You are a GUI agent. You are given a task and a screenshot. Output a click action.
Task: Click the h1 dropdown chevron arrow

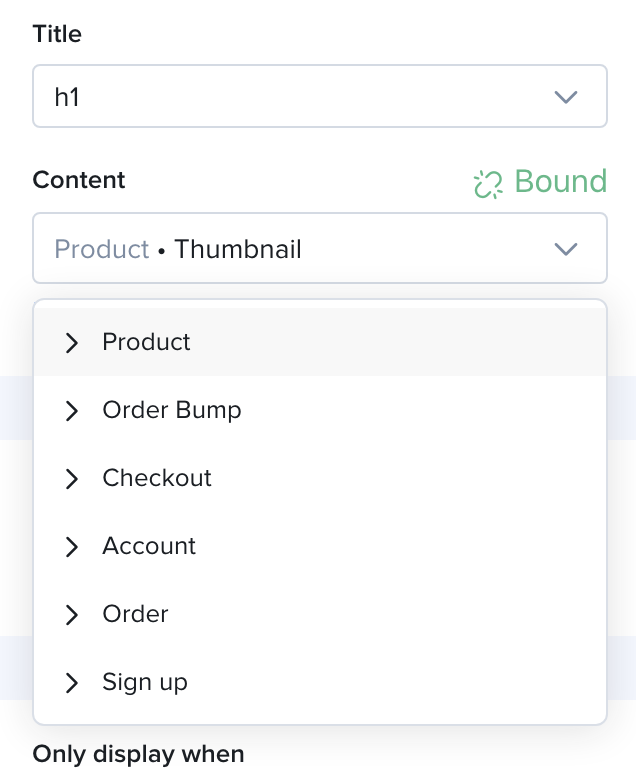click(x=566, y=97)
